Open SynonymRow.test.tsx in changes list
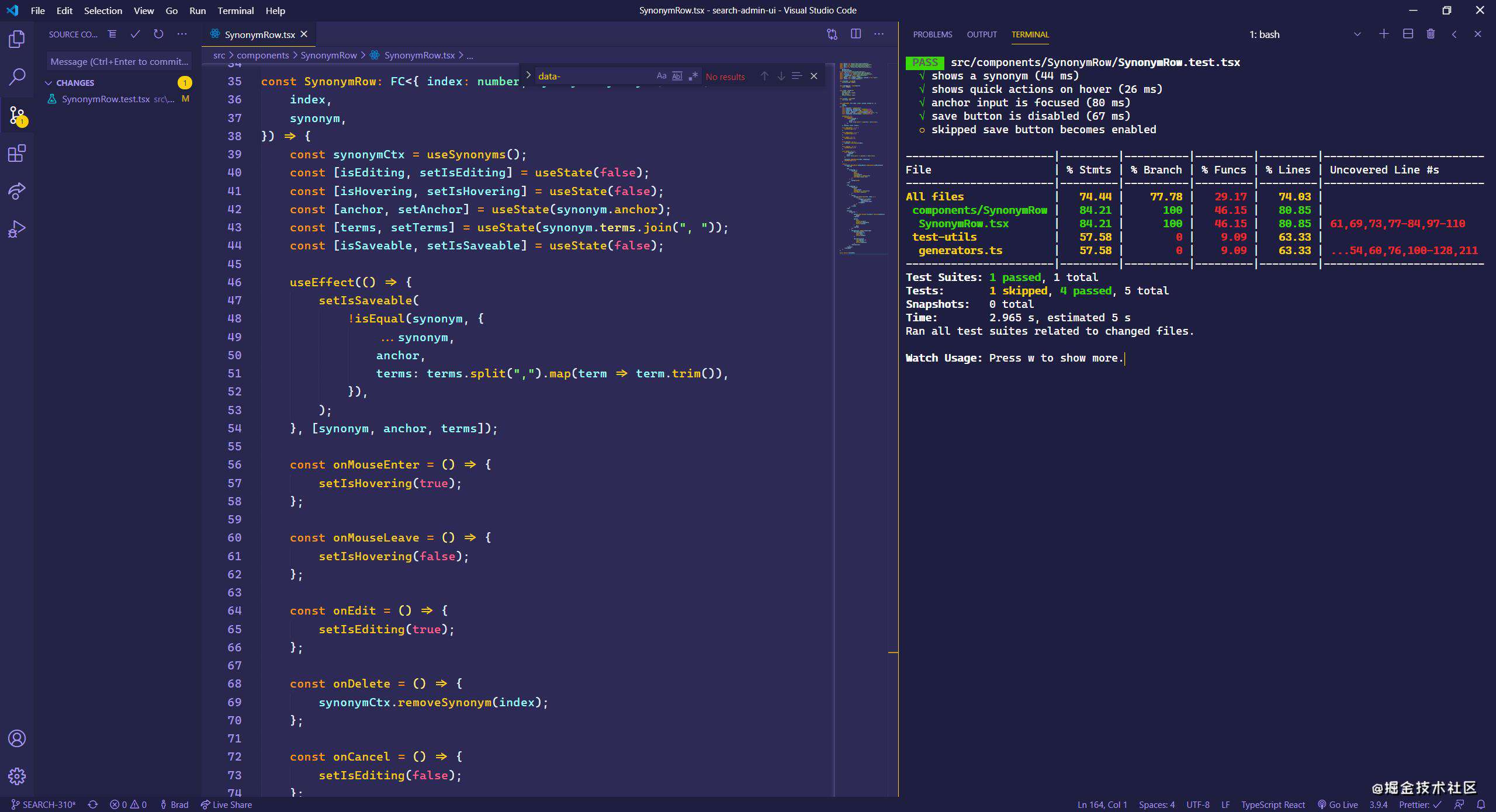1496x812 pixels. [119, 99]
